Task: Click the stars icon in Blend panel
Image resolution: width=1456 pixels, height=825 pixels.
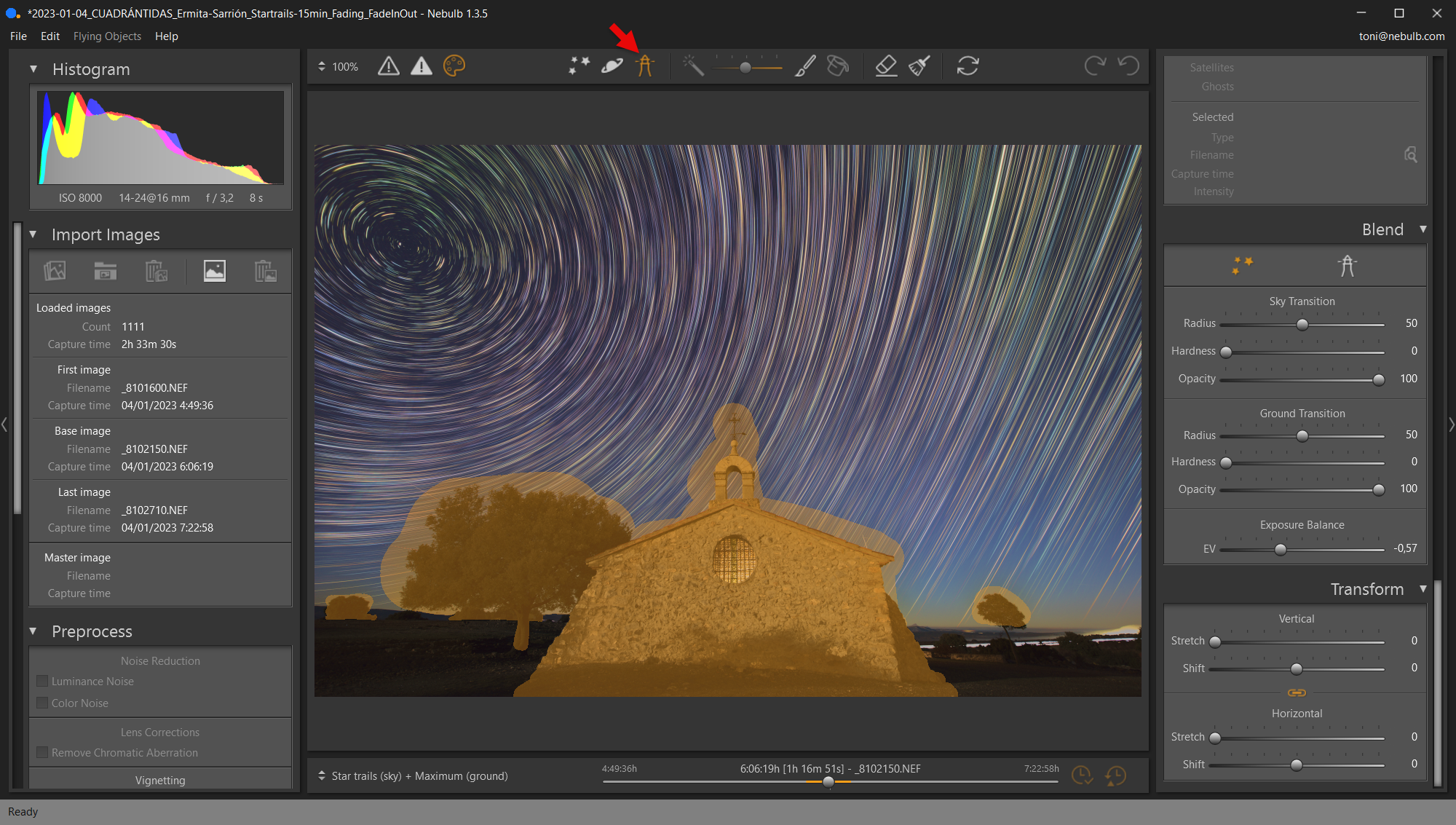Action: coord(1243,266)
